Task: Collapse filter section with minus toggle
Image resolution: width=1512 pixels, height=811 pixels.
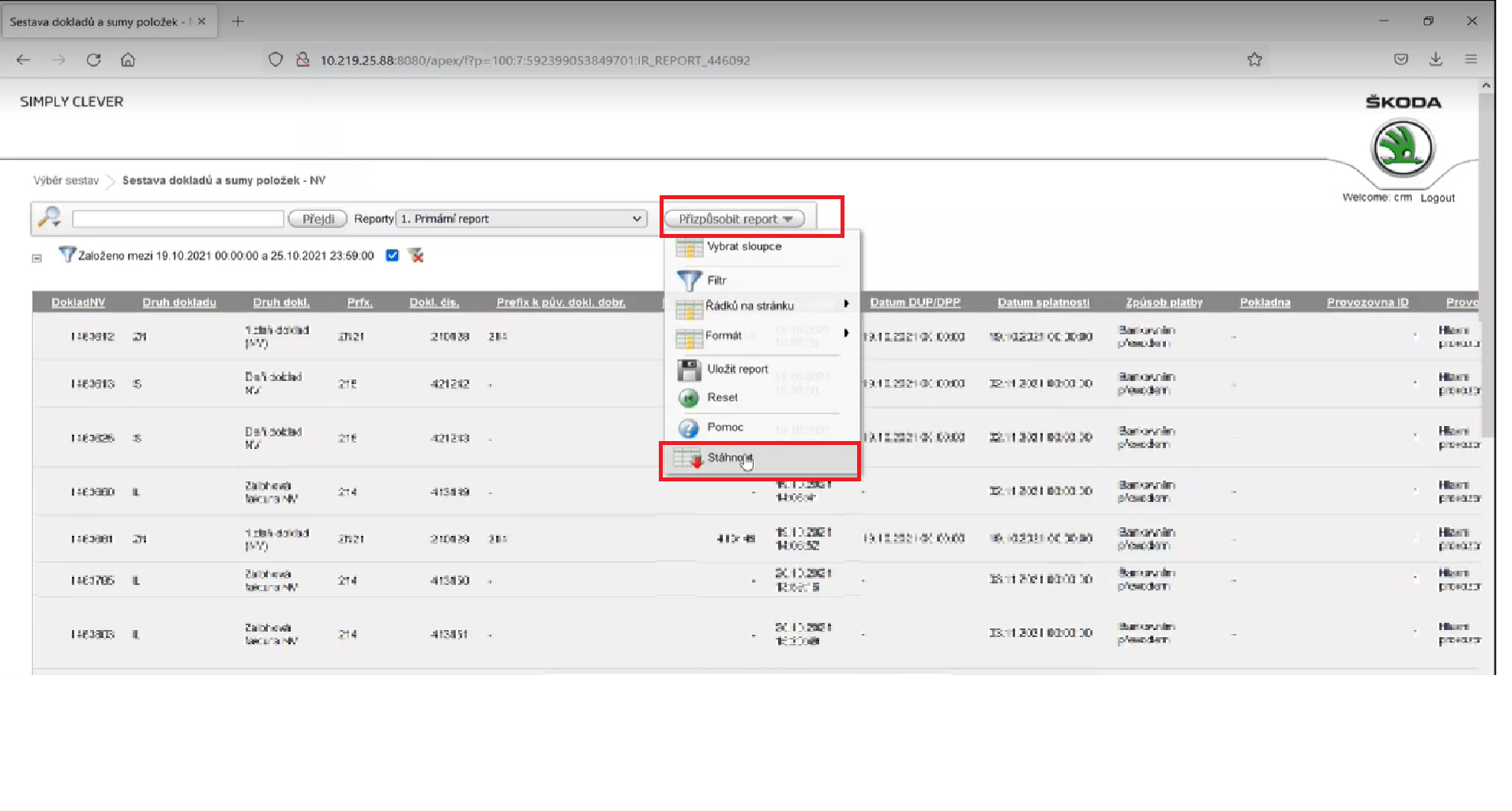Action: click(36, 258)
